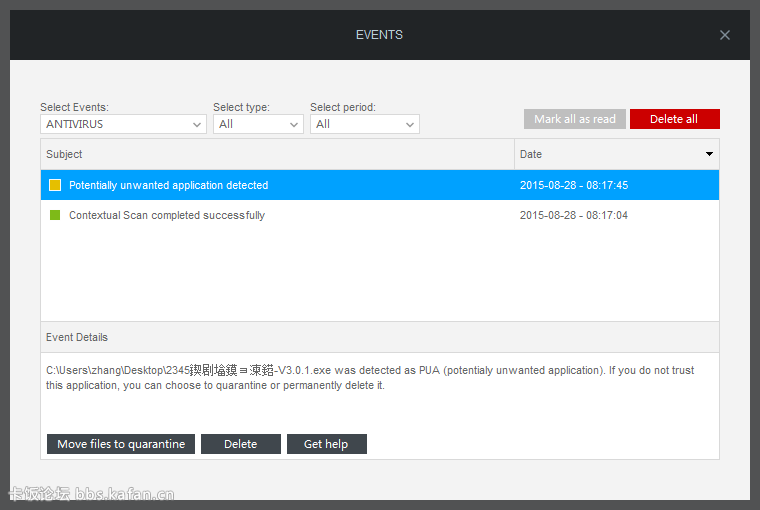This screenshot has width=760, height=510.
Task: Move files to quarantine
Action: (121, 444)
